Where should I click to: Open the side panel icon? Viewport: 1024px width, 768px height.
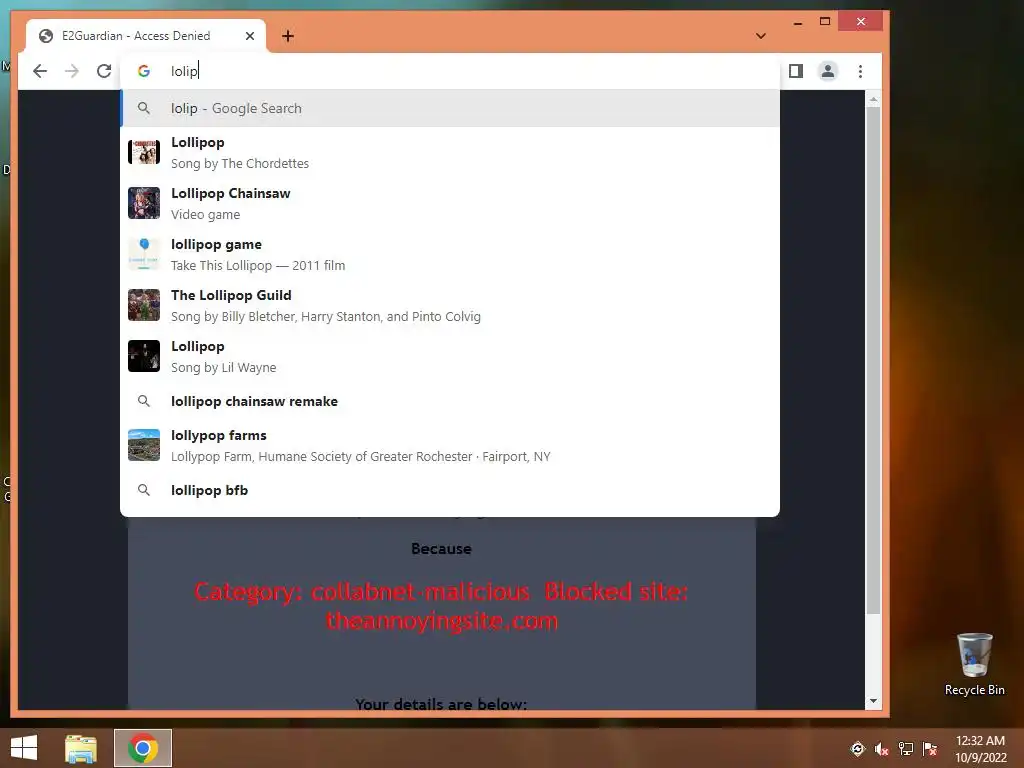(795, 71)
